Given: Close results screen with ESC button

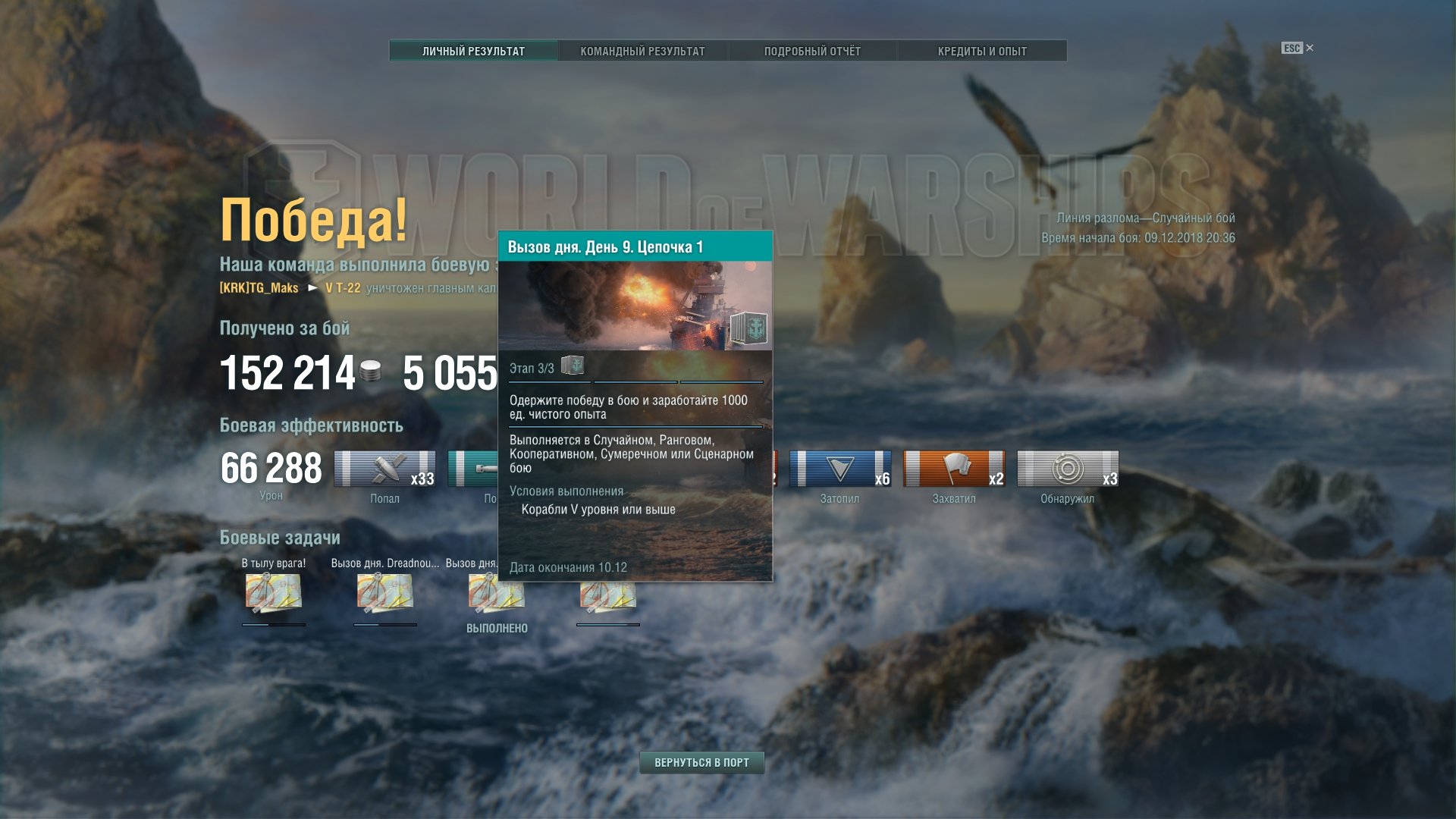Looking at the screenshot, I should pyautogui.click(x=1298, y=48).
